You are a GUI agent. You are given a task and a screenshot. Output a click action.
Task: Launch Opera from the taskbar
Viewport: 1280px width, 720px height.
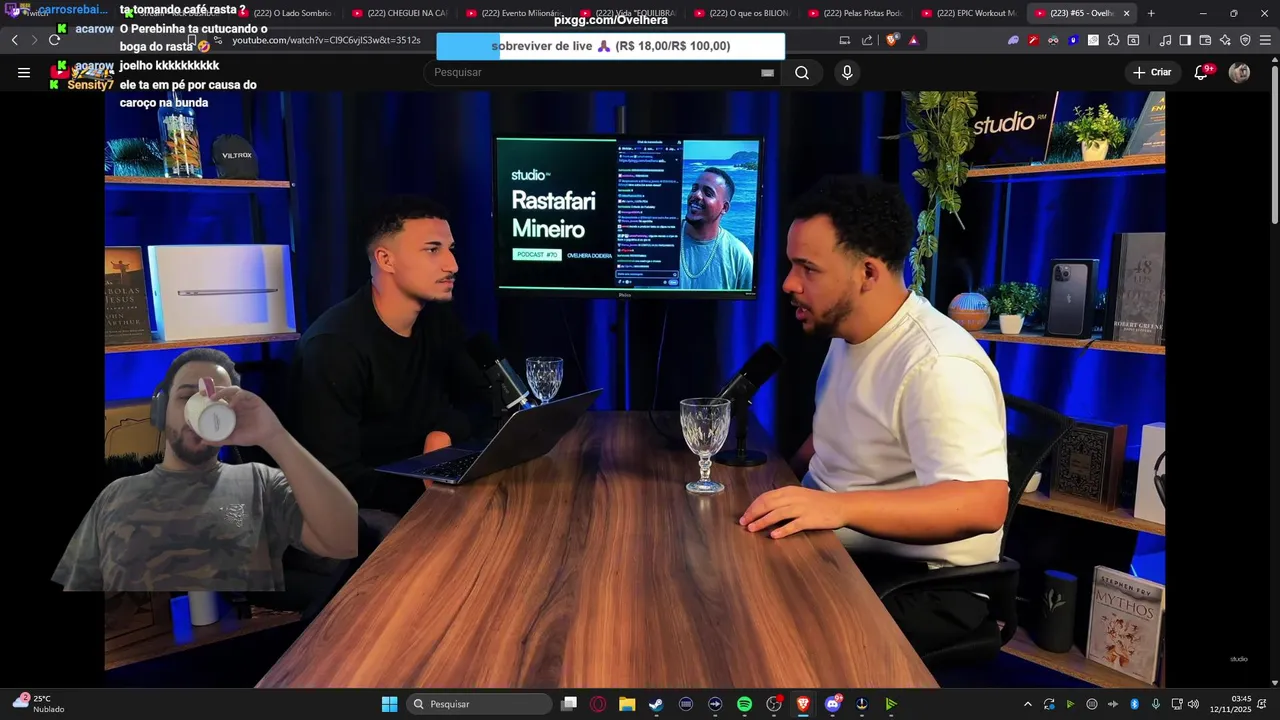tap(598, 704)
